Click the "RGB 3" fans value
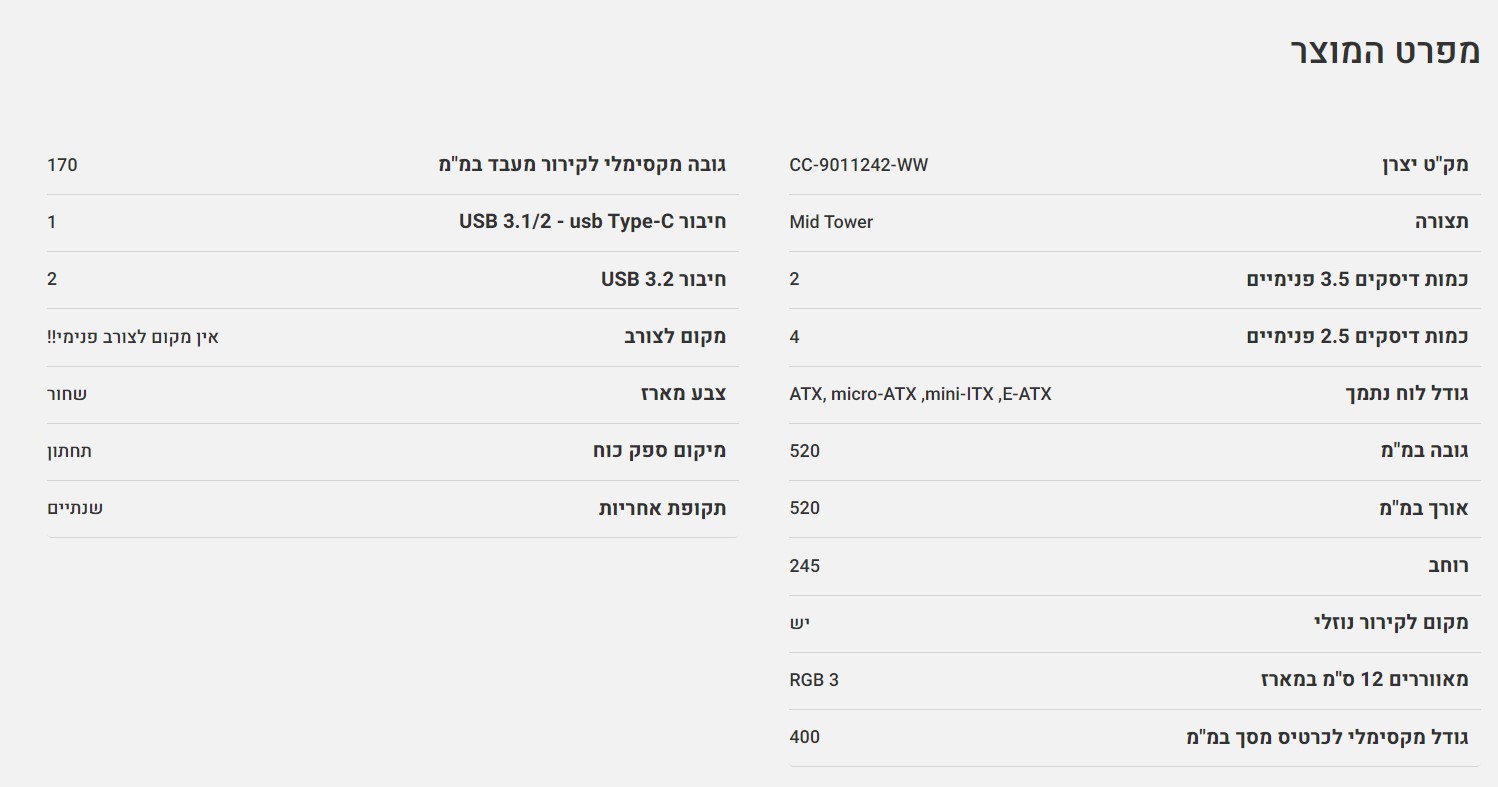 pos(814,680)
